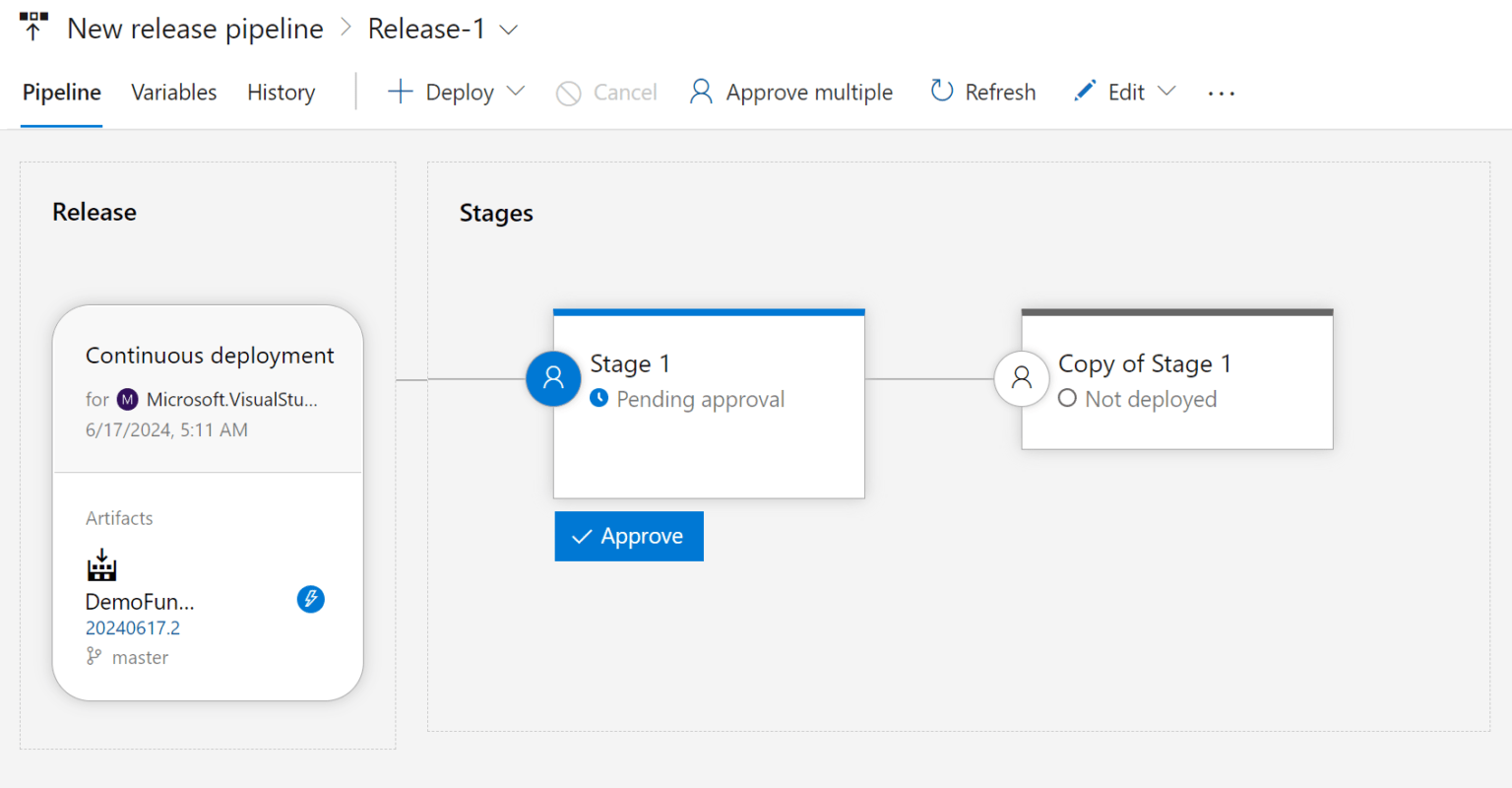
Task: Select Approve multiple from the toolbar
Action: coord(790,92)
